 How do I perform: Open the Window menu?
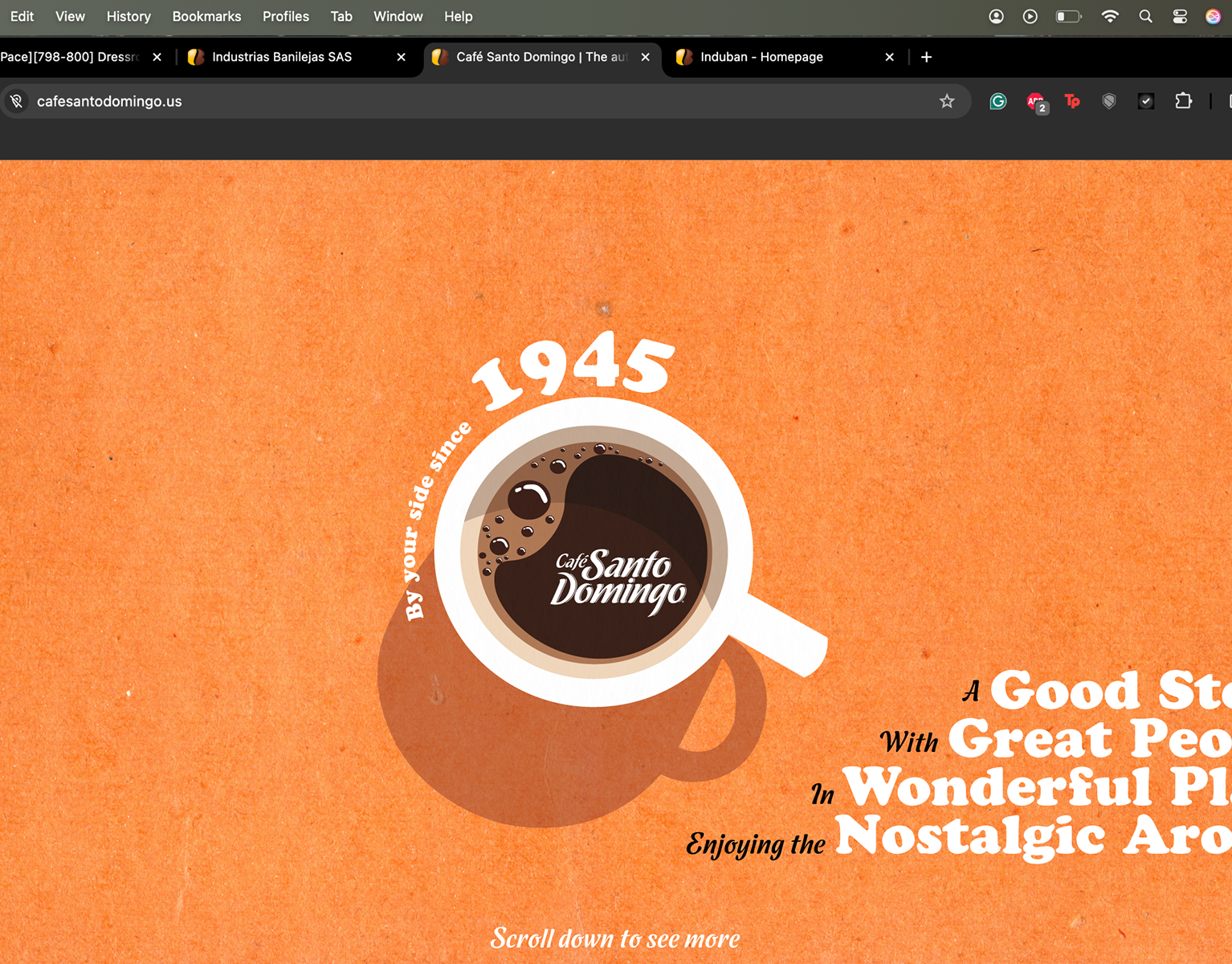pos(398,16)
